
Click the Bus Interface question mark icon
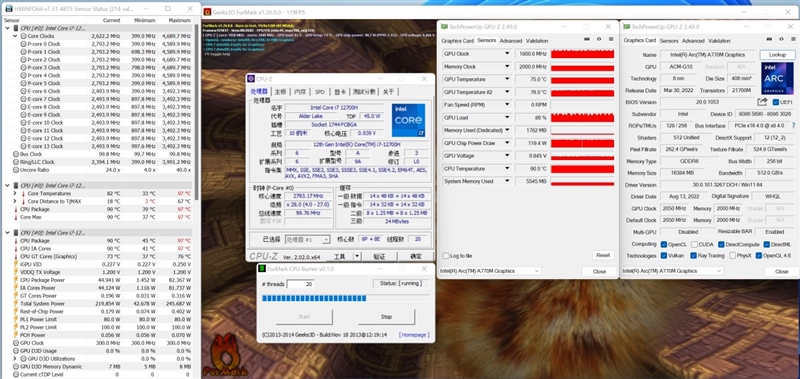coord(793,125)
